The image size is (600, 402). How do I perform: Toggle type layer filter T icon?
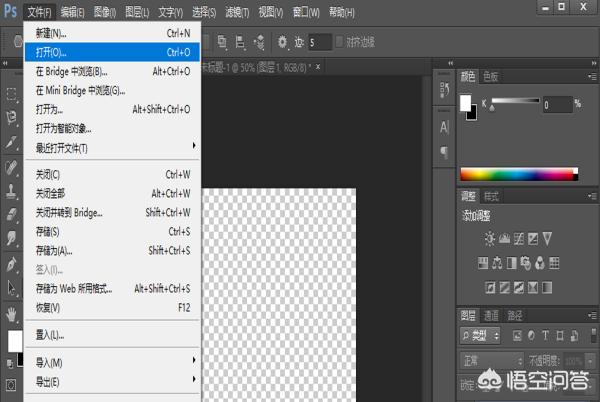(545, 336)
